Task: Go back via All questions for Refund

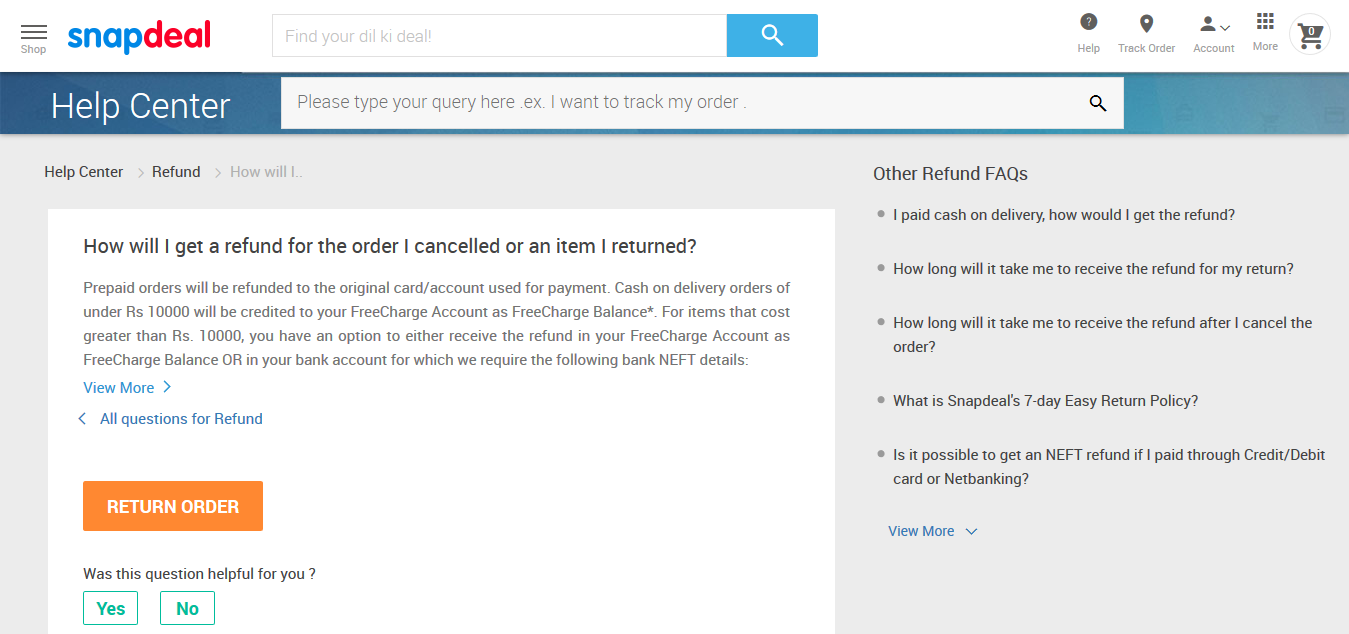Action: (180, 418)
